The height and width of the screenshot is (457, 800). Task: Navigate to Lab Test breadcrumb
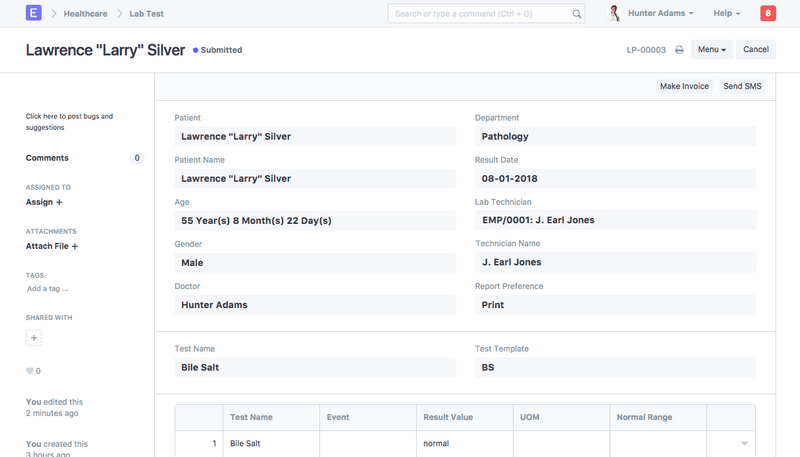(149, 14)
